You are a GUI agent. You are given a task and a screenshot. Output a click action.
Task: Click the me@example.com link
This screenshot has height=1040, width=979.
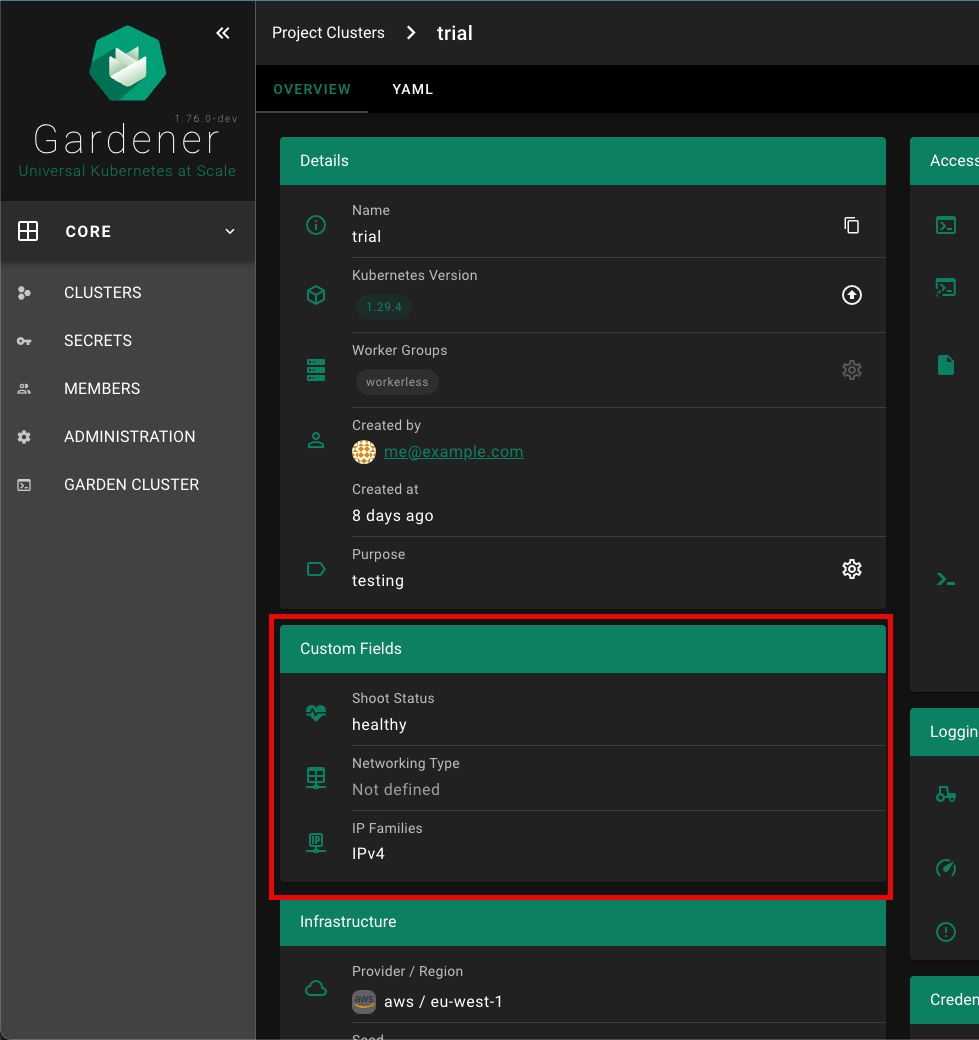(x=453, y=452)
